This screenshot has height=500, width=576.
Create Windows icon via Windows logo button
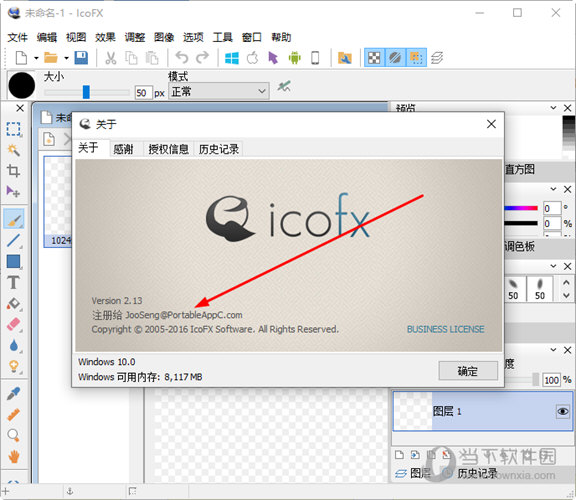[231, 58]
